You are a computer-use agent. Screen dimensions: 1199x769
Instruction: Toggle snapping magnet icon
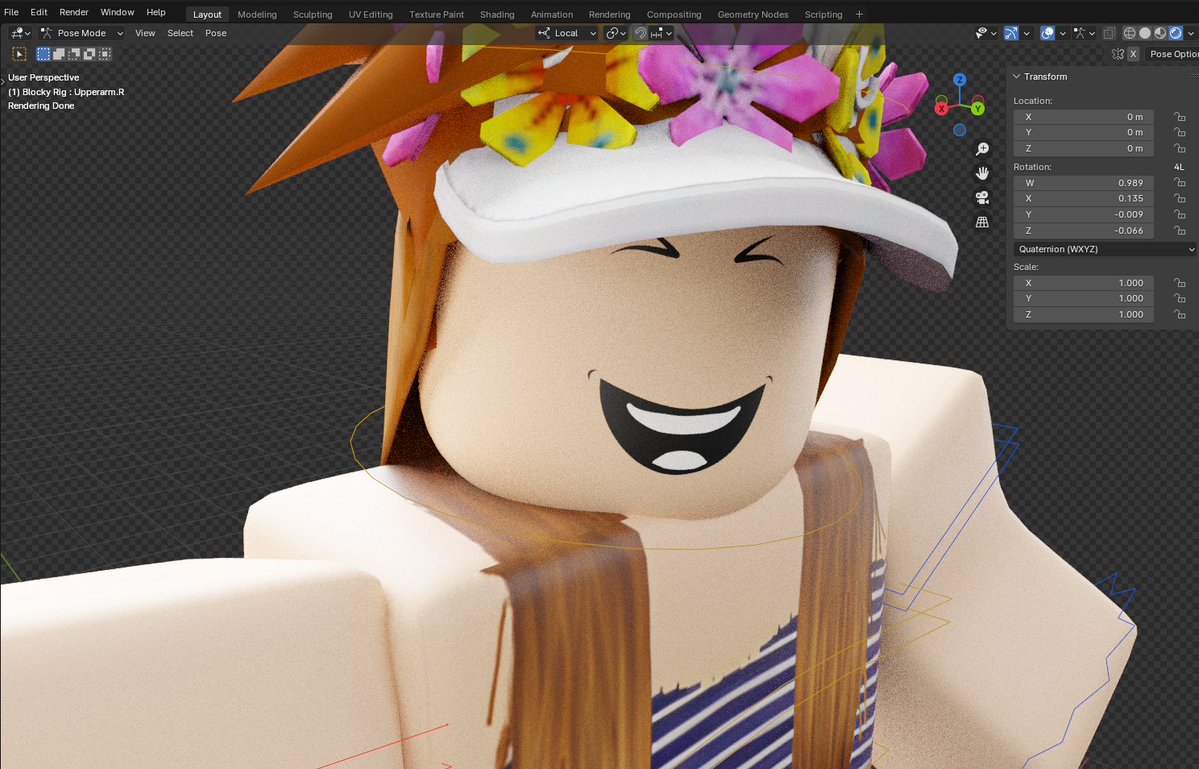[641, 33]
